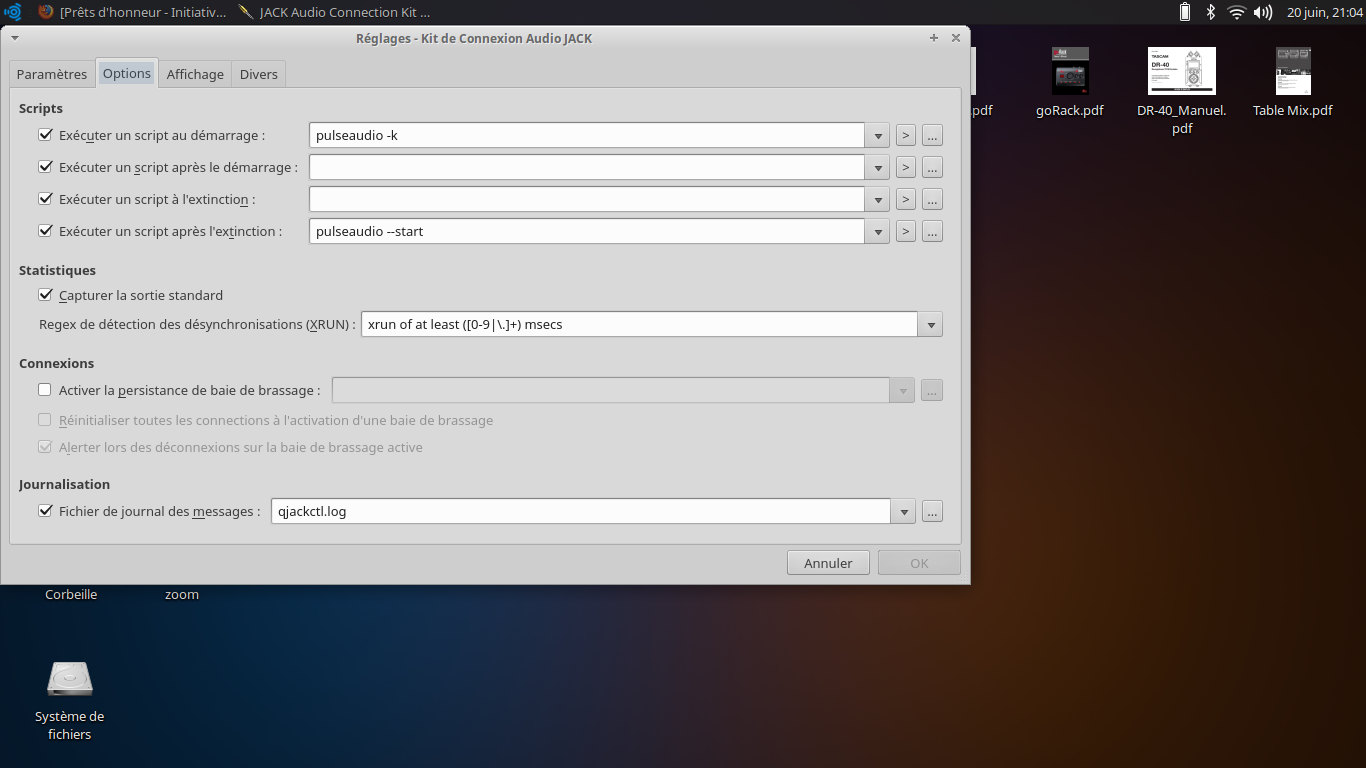Open the qjackctl.log file dropdown arrow

tap(903, 511)
